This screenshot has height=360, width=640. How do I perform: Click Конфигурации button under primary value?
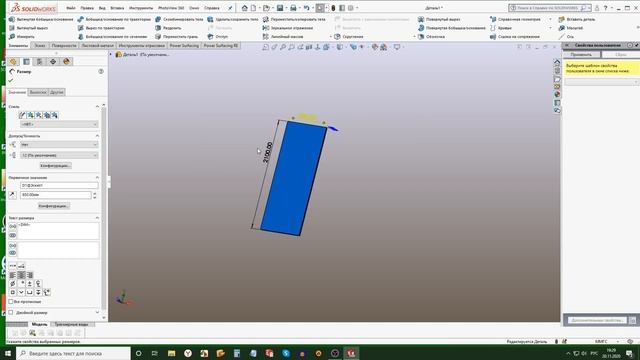(54, 206)
